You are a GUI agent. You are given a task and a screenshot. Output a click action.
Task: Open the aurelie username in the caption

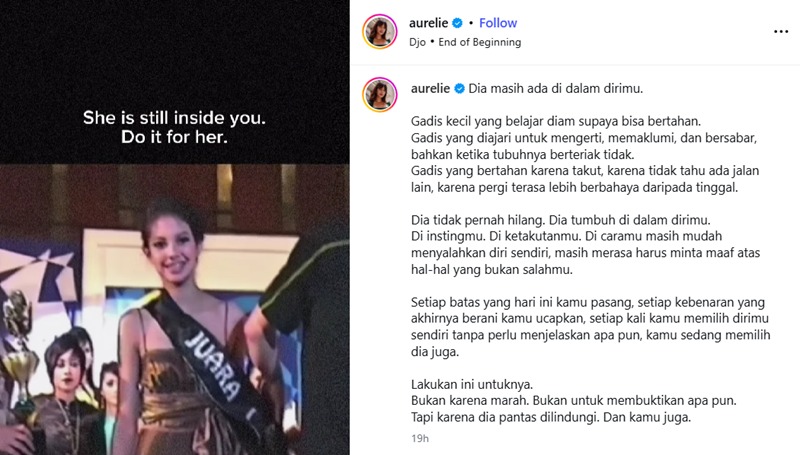[431, 89]
